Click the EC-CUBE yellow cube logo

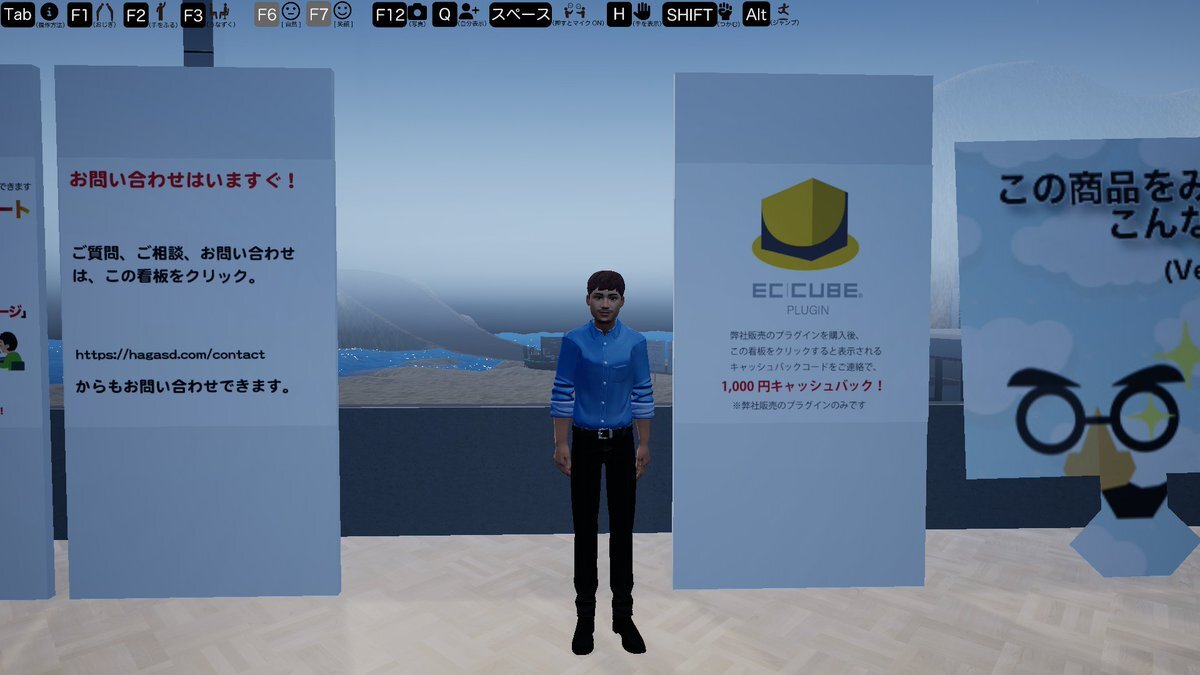click(x=806, y=223)
